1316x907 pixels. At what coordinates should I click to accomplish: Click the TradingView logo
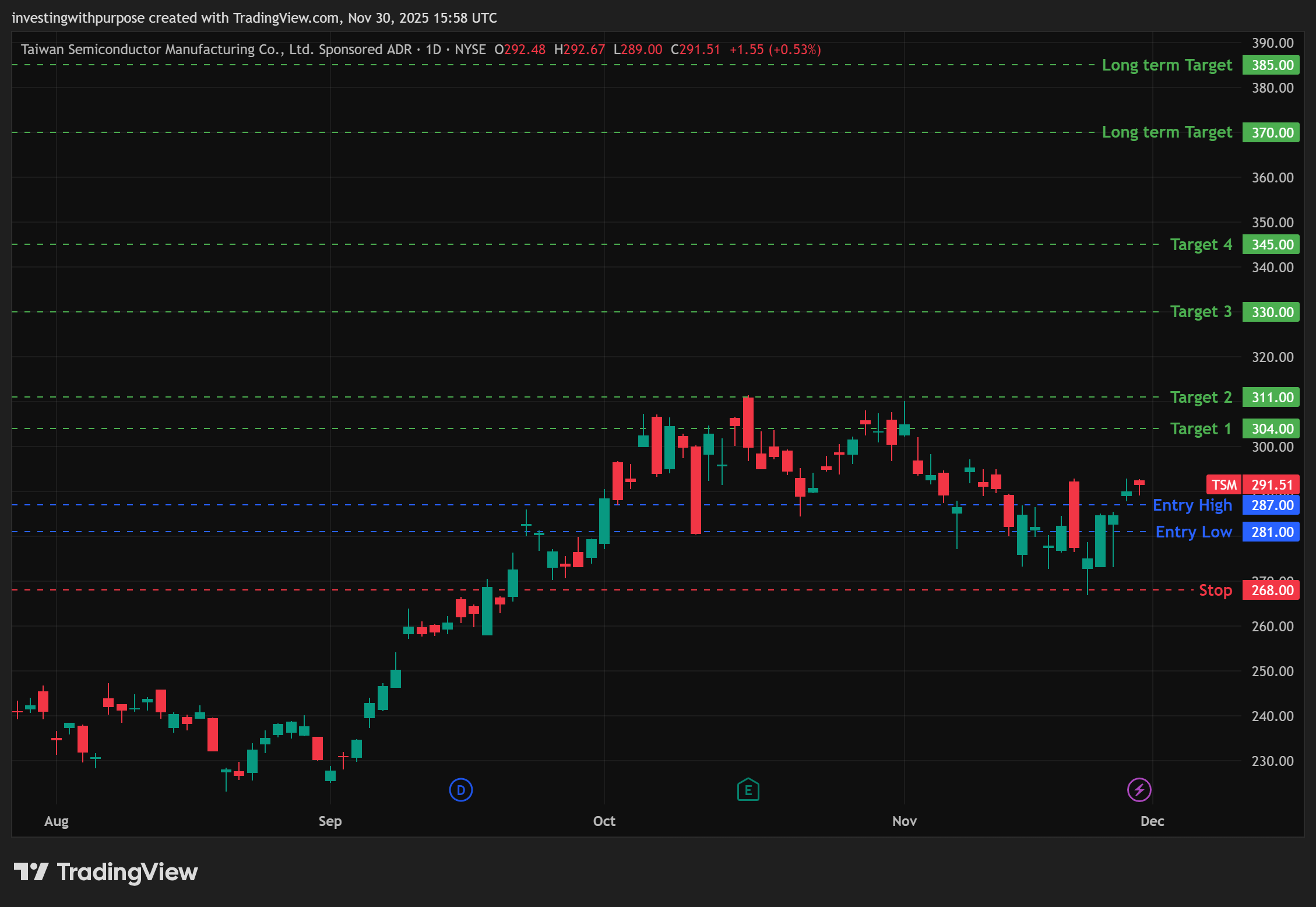pos(105,872)
